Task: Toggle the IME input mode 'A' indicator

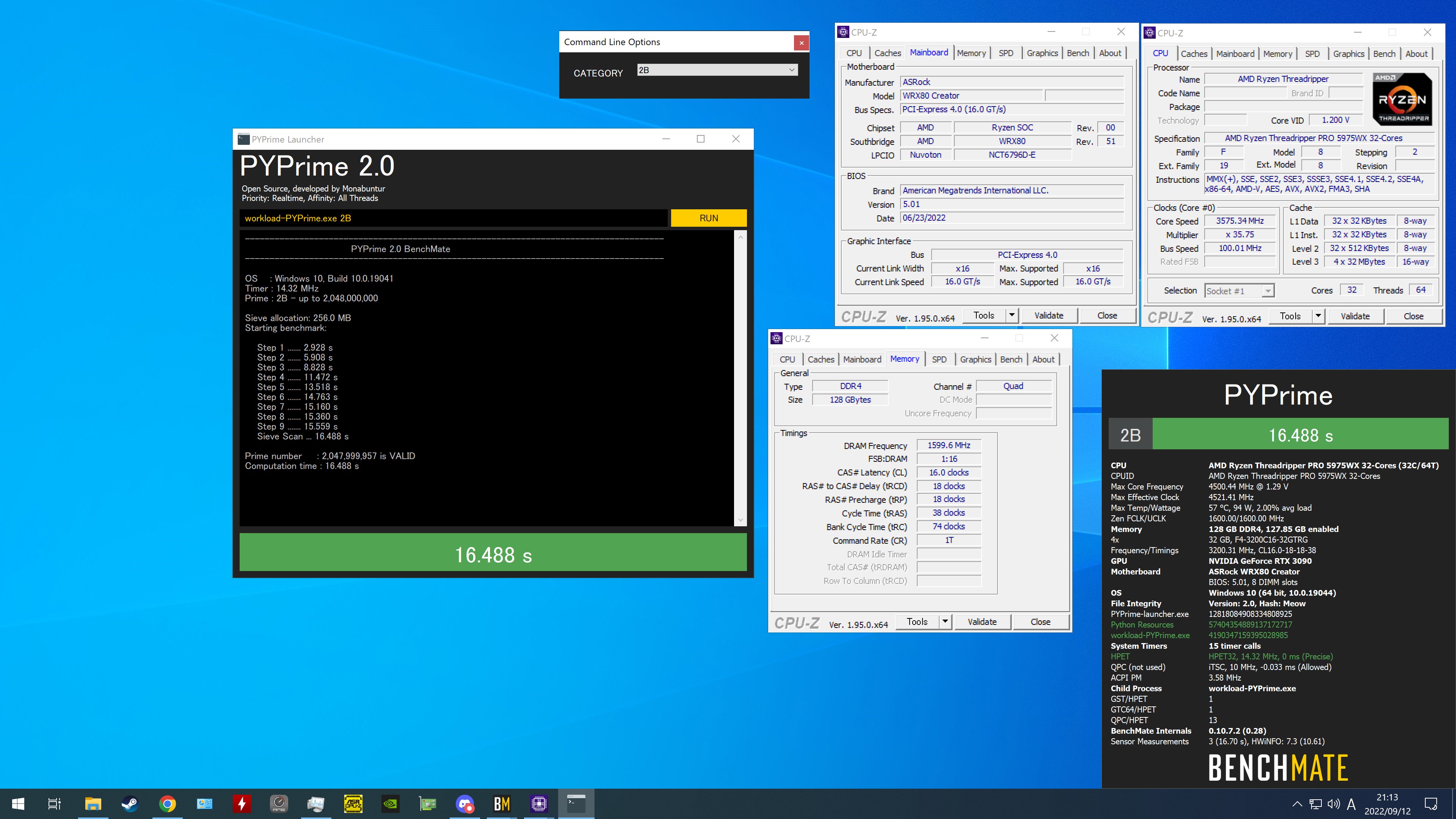Action: (1351, 804)
